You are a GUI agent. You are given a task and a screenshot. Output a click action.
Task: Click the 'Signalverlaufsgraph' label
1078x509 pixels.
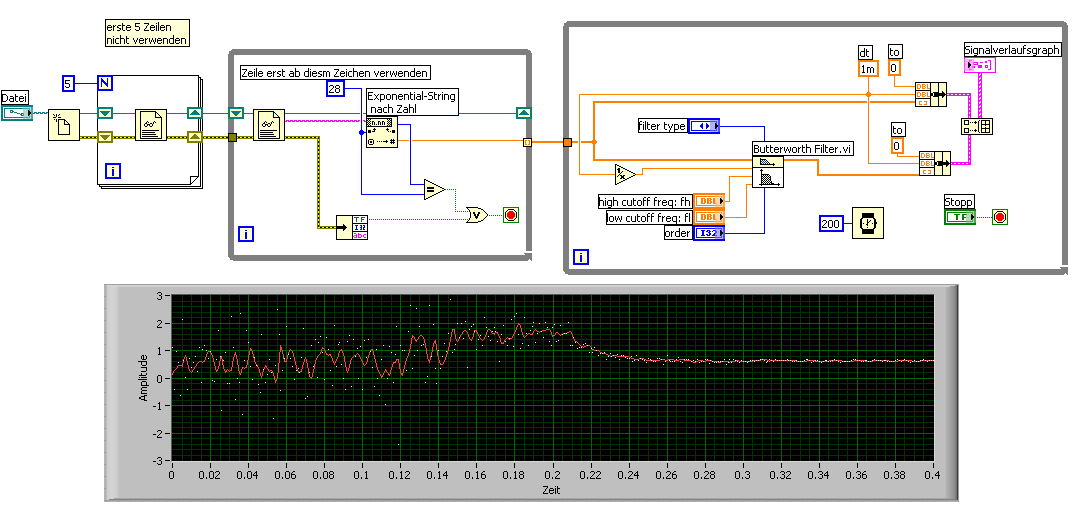click(1013, 50)
